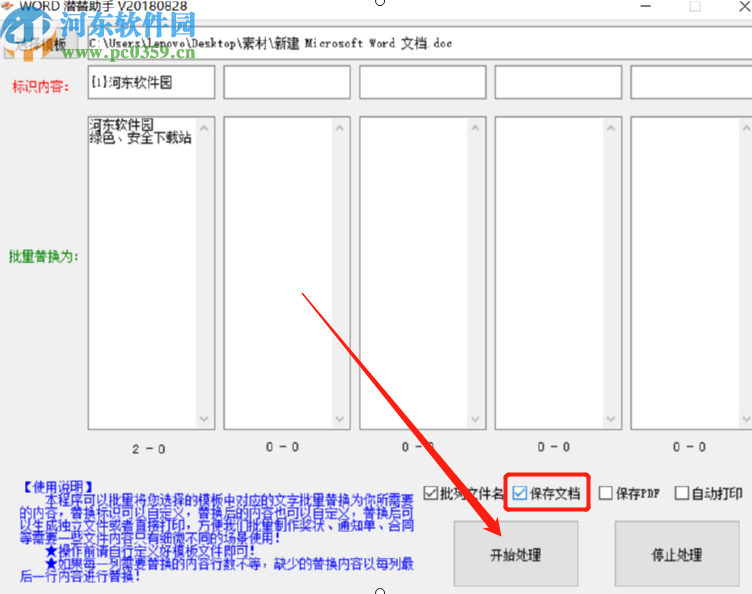Image resolution: width=752 pixels, height=594 pixels.
Task: Close the WORD 潜替助手 window
Action: coord(745,6)
